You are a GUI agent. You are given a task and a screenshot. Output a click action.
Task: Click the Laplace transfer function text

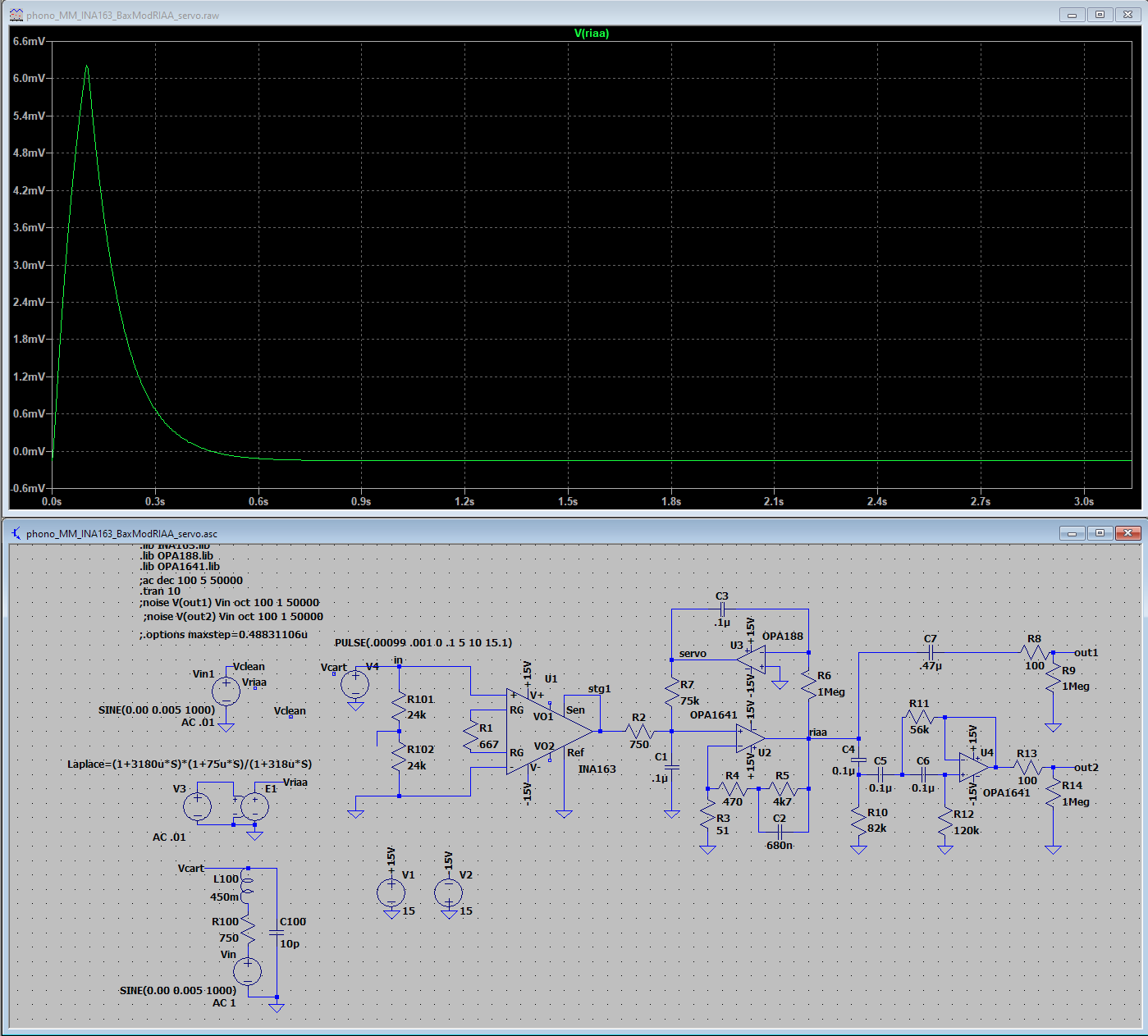tap(190, 764)
